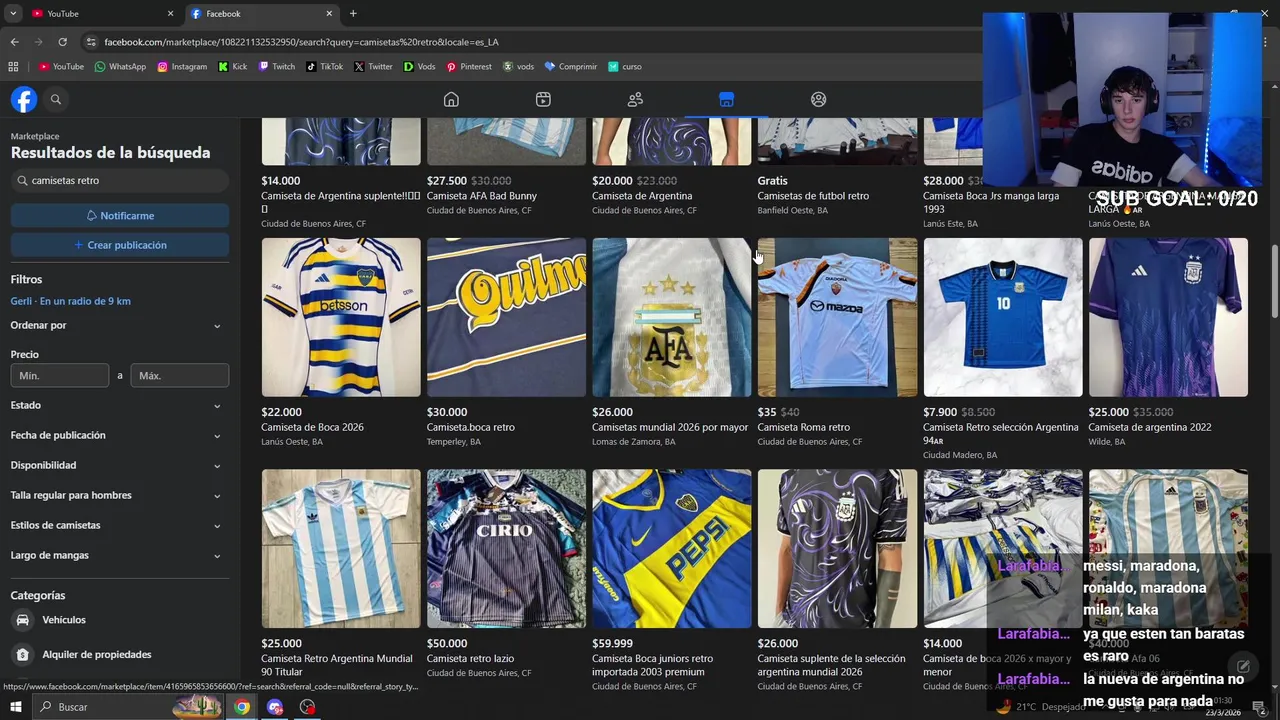
Task: Open the Argentina Mundial 90 Titular thumbnail
Action: tap(341, 549)
